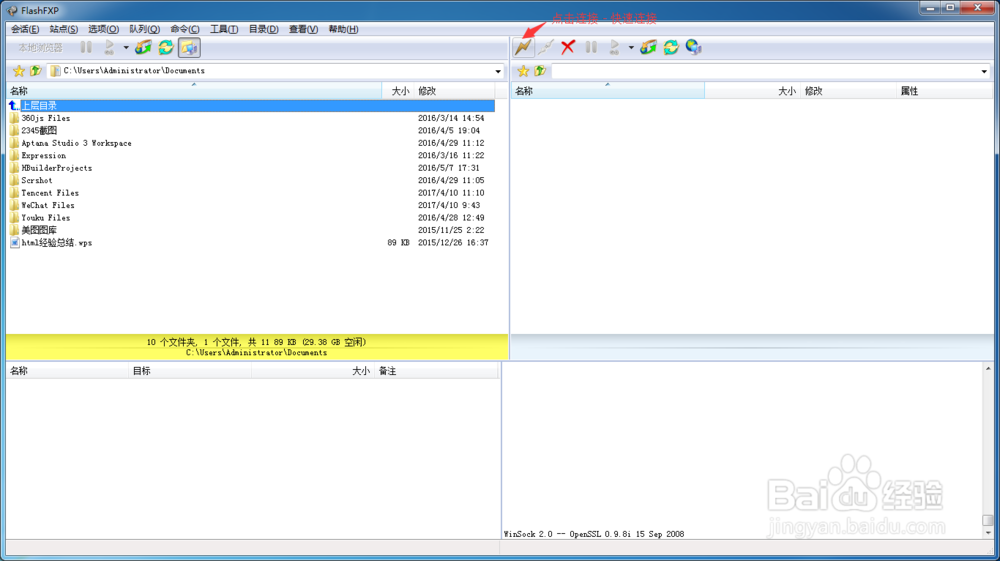1000x561 pixels.
Task: Click the right pane up-folder icon
Action: 540,71
